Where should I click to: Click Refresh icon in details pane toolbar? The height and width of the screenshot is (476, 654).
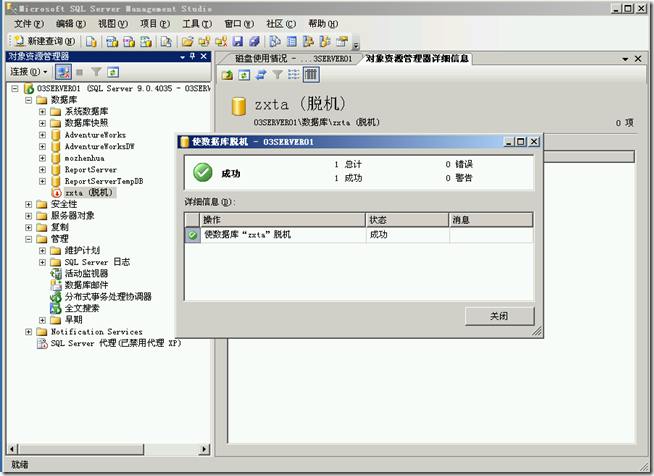244,75
